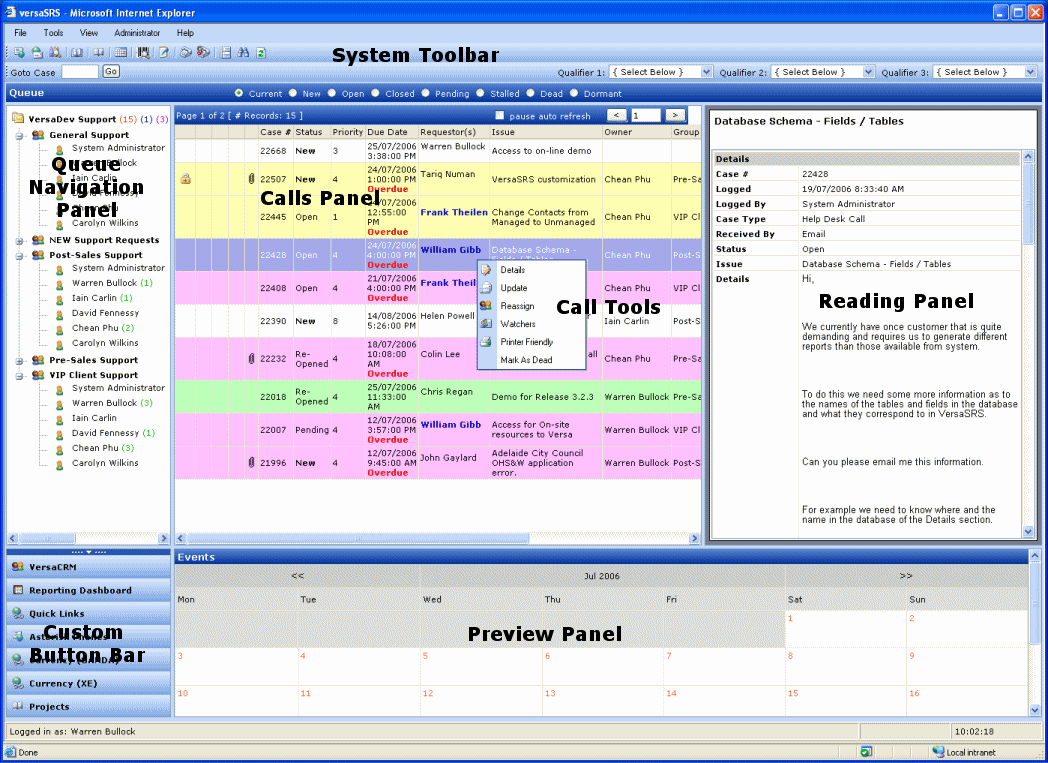Image resolution: width=1048 pixels, height=763 pixels.
Task: Click the collapse arrows above the button bar
Action: pos(89,552)
